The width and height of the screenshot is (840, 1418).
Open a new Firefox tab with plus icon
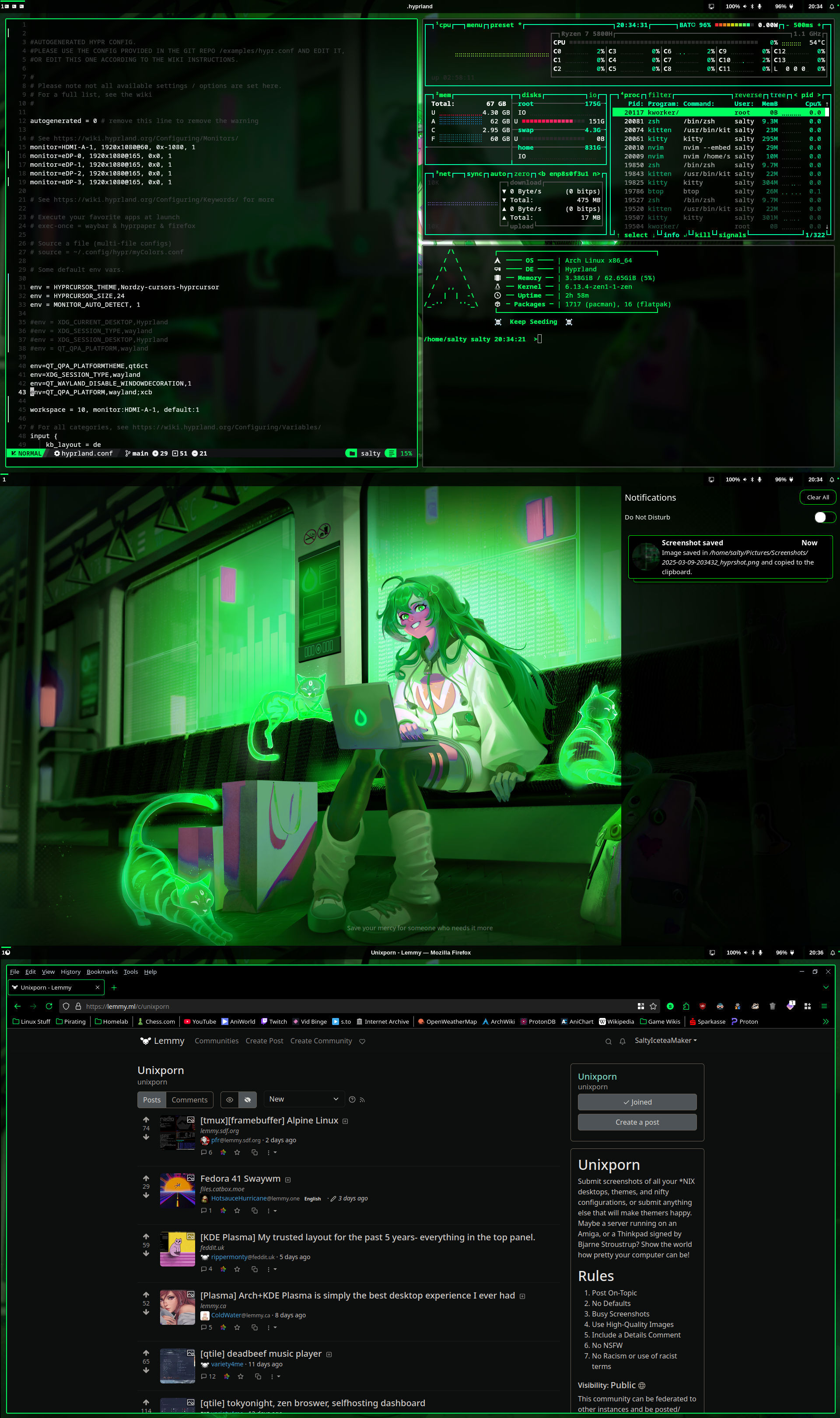[x=114, y=987]
